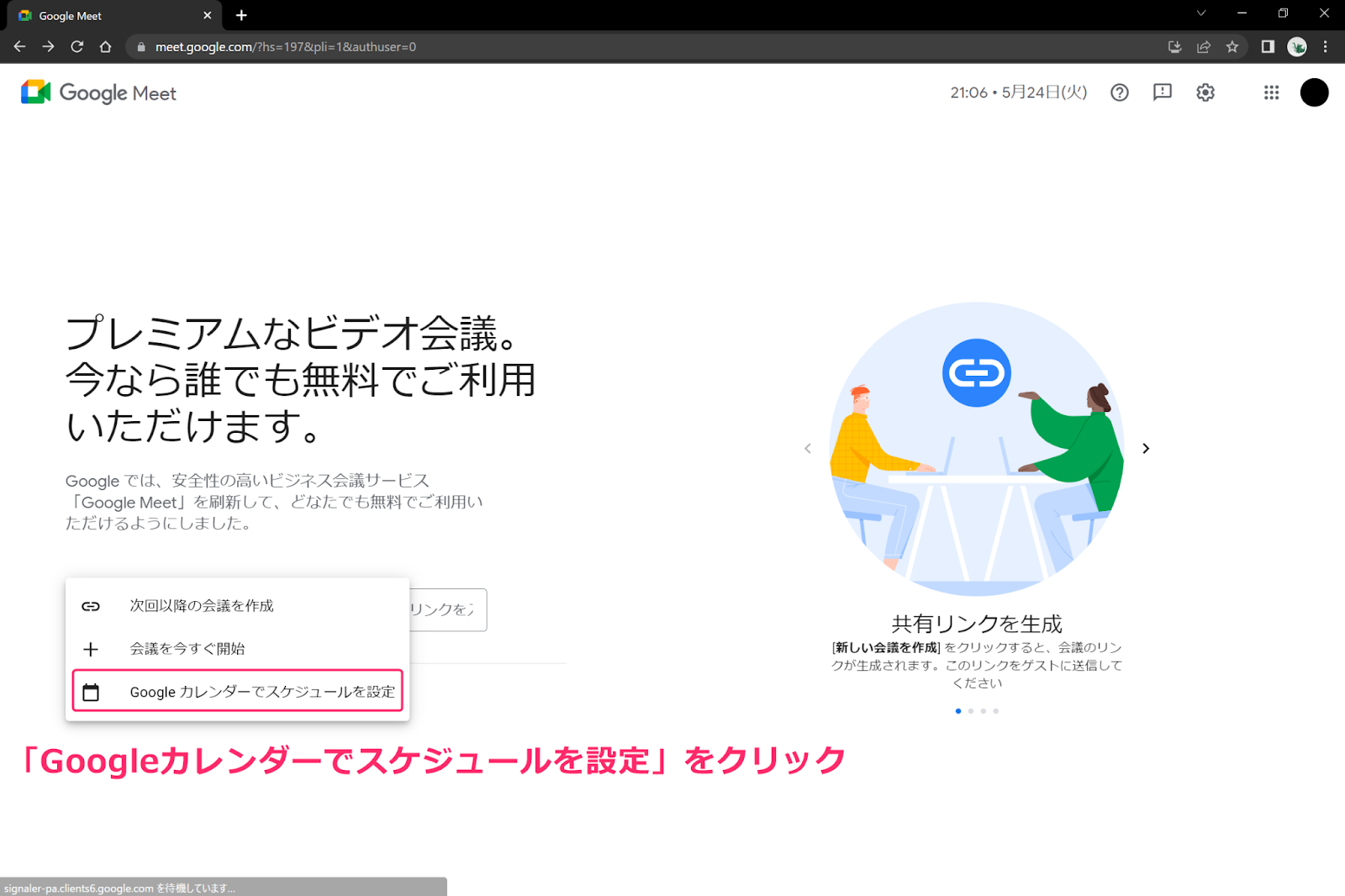Click the address bar URL

pyautogui.click(x=286, y=47)
